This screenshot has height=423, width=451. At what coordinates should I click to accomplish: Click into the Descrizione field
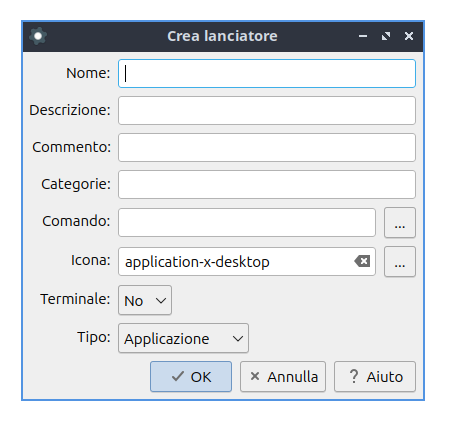pos(267,111)
